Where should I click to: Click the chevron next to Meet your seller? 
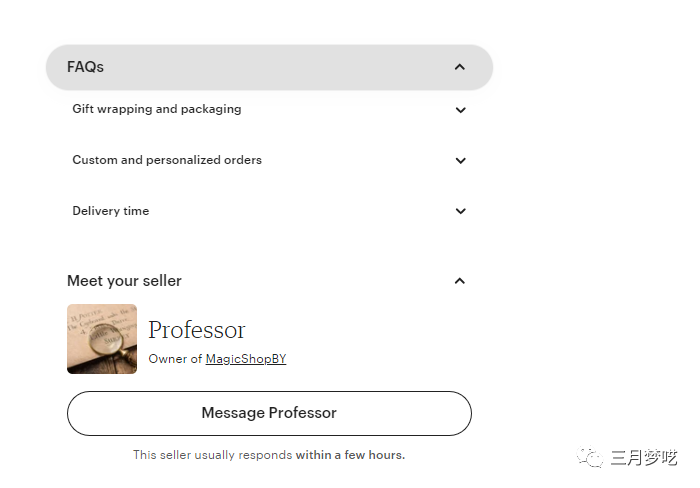point(460,281)
